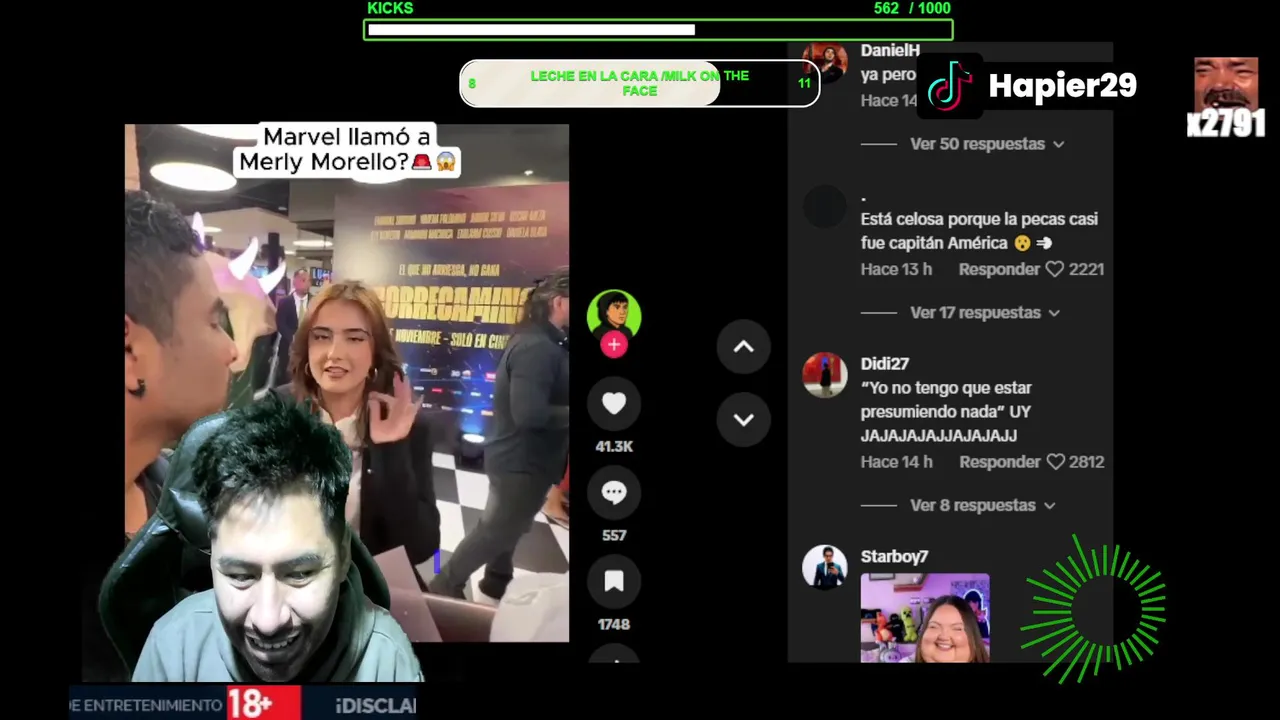Click the Hace 14 h timestamp on Didi27

tap(897, 462)
